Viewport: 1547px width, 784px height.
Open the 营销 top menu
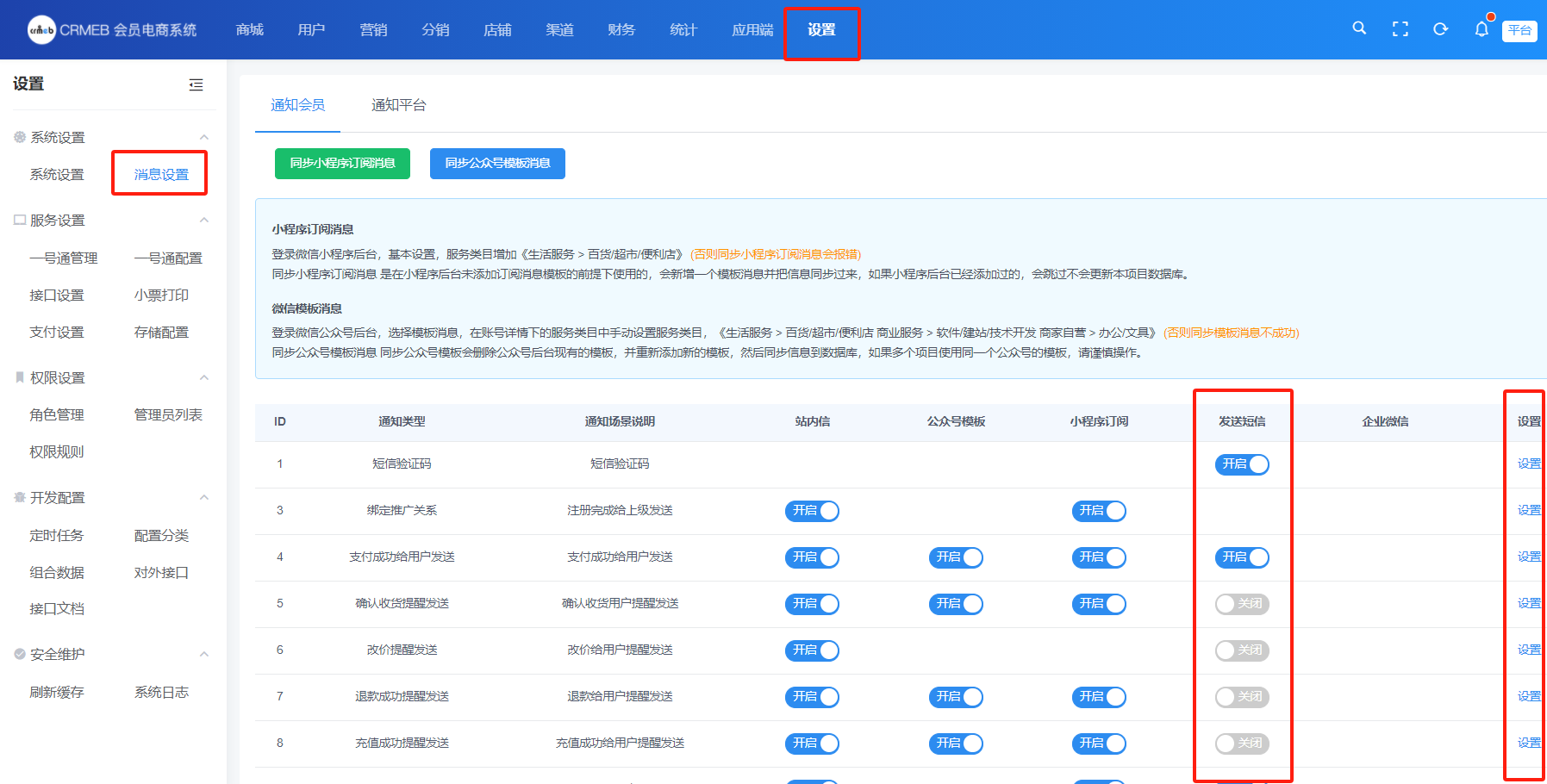[373, 30]
